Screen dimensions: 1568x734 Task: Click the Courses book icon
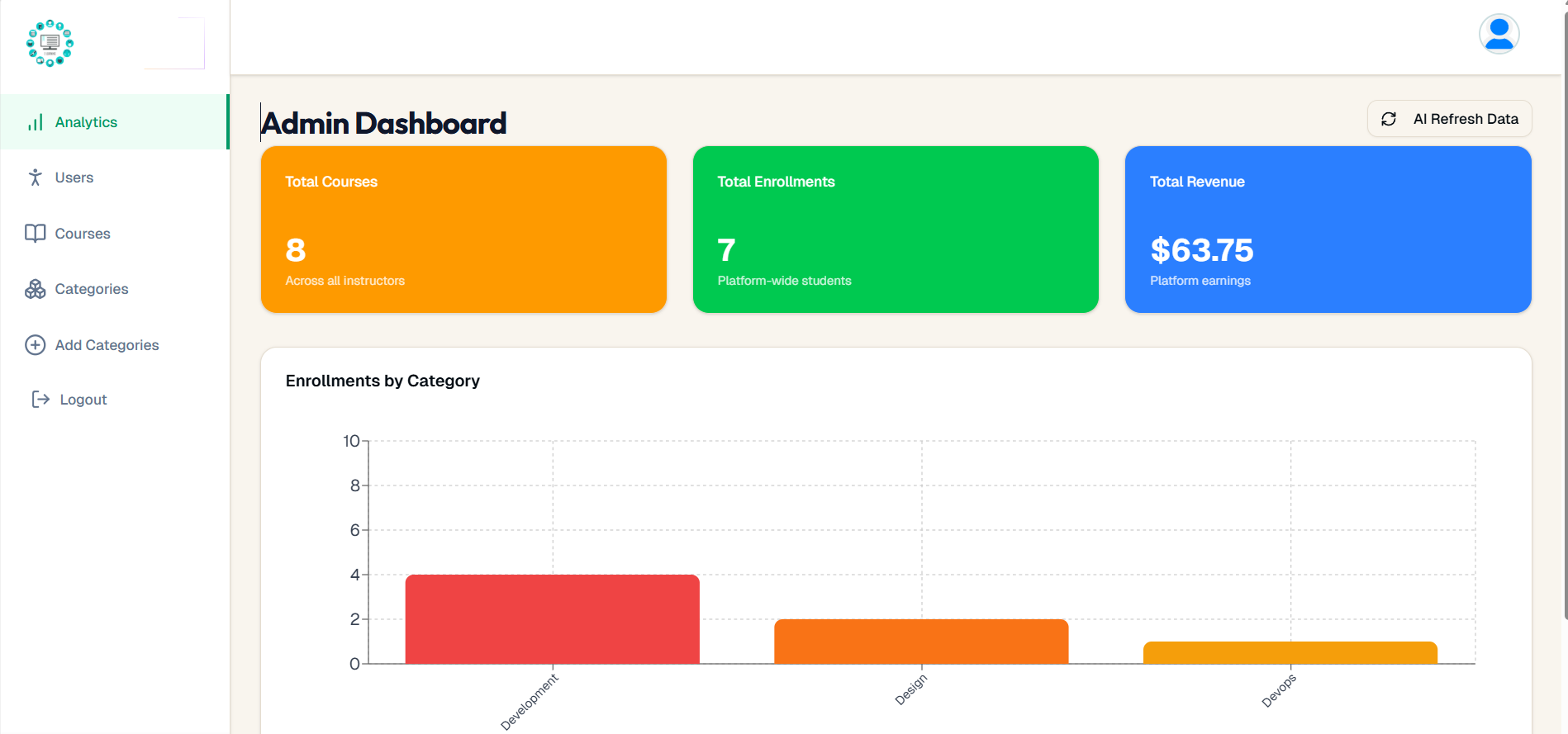[x=35, y=234]
